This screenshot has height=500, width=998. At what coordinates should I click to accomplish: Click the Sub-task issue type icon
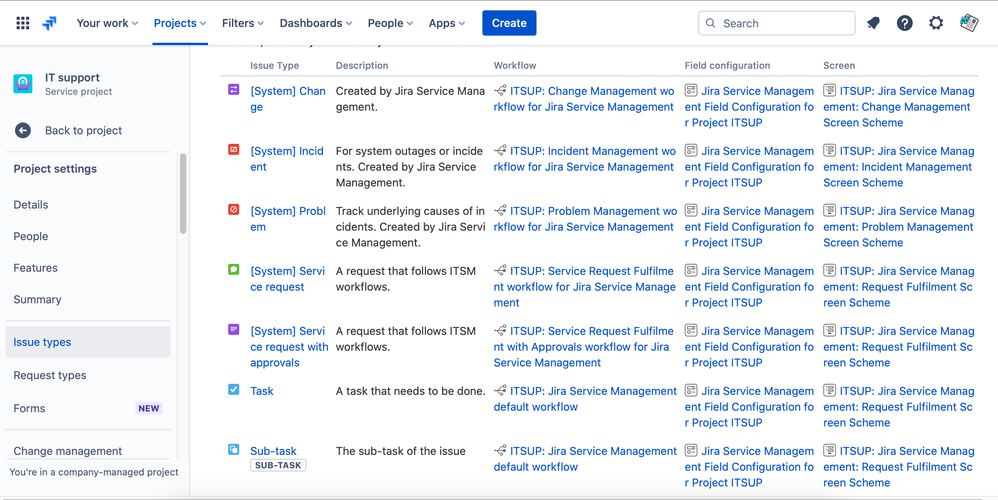click(x=234, y=449)
